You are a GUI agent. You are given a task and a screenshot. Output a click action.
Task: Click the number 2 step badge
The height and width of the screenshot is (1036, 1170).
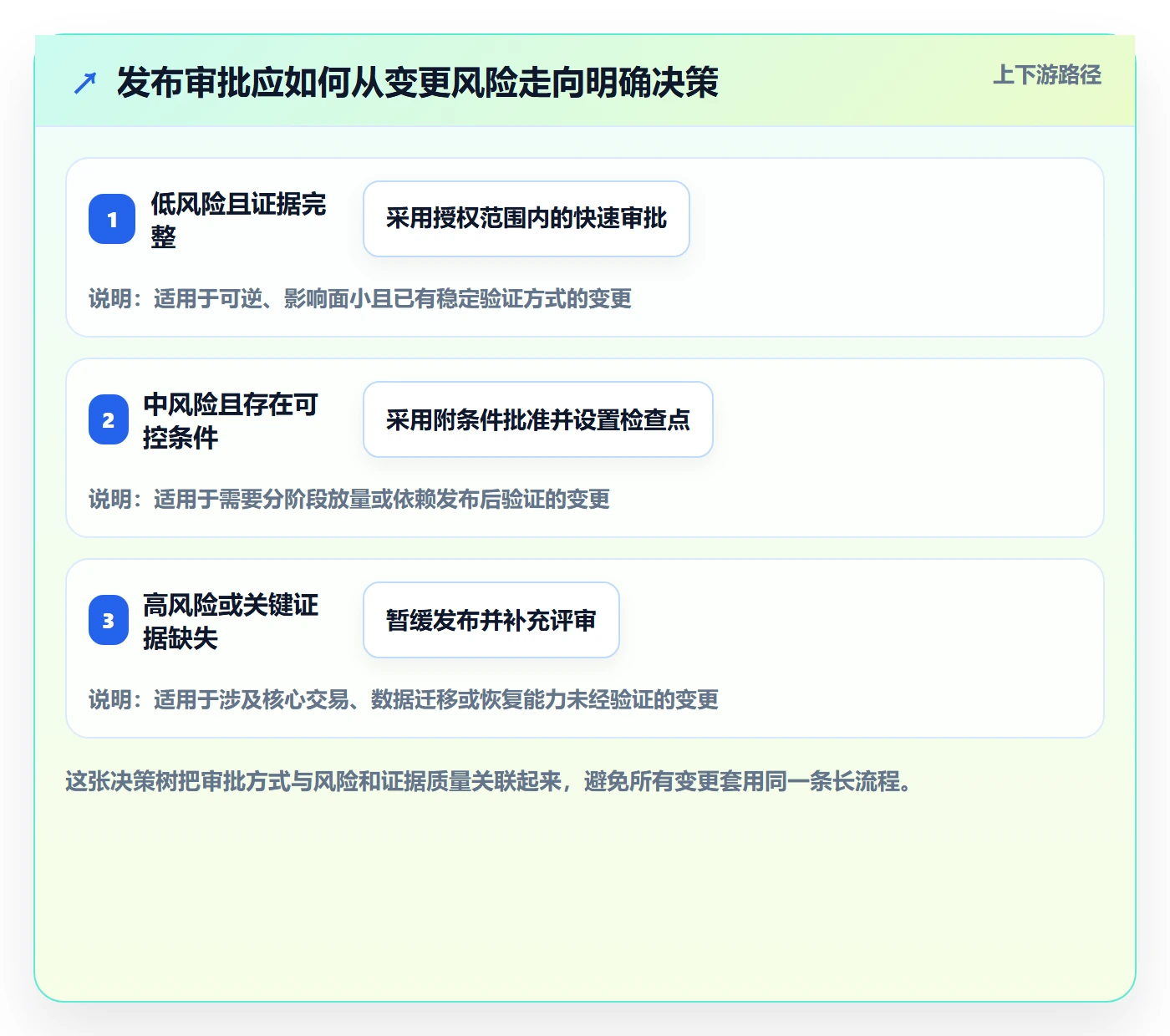(109, 419)
